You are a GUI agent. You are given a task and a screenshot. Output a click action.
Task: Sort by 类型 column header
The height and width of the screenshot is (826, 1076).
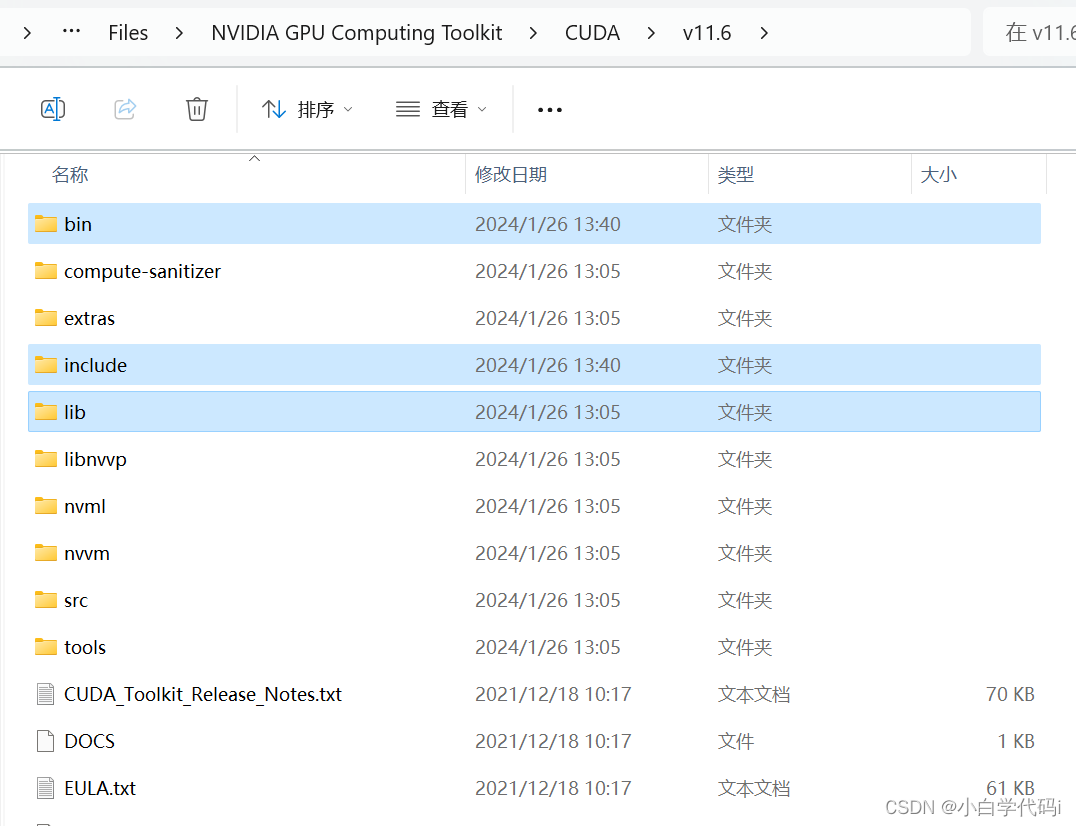tap(736, 174)
